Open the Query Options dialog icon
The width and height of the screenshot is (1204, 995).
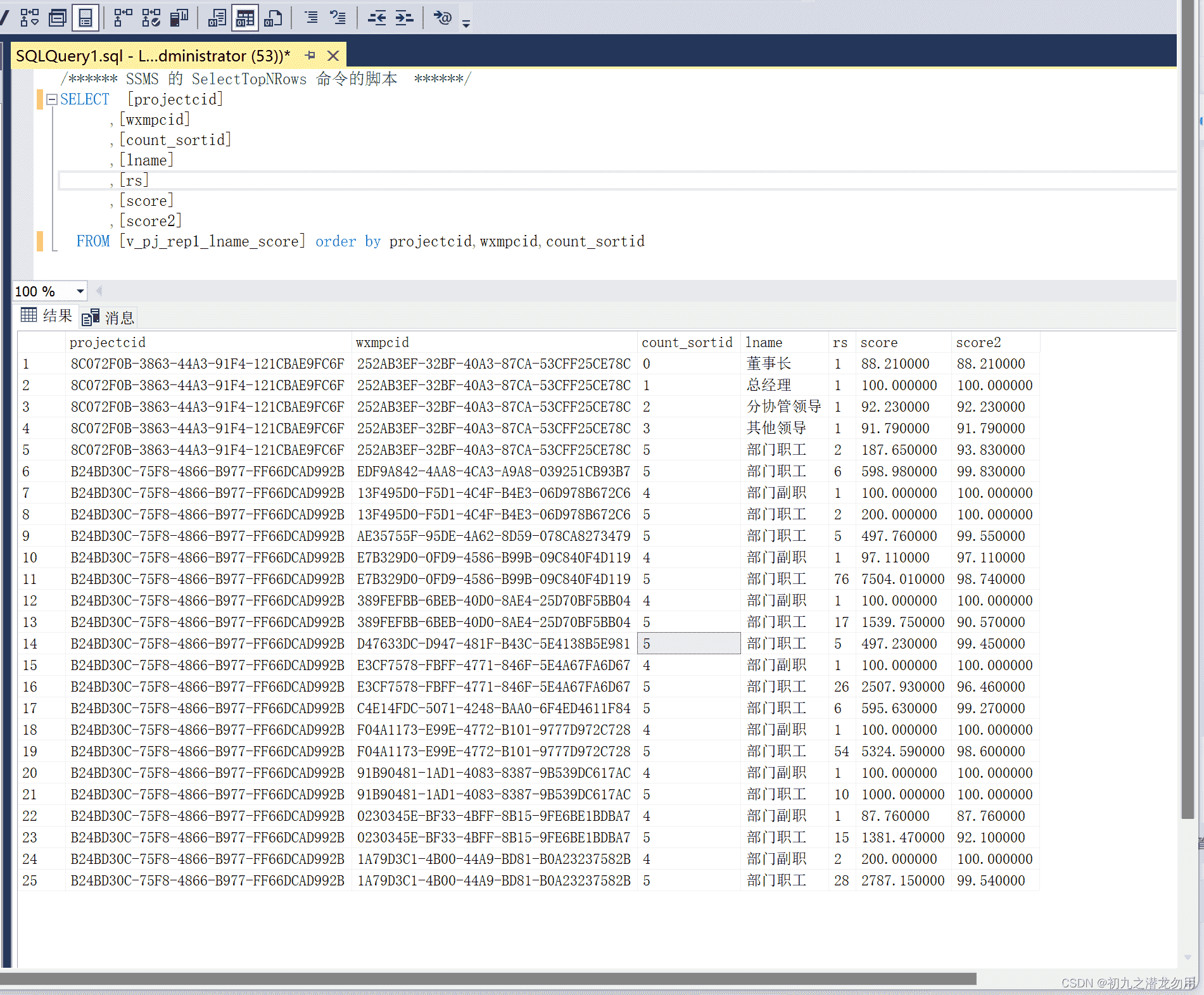(58, 18)
